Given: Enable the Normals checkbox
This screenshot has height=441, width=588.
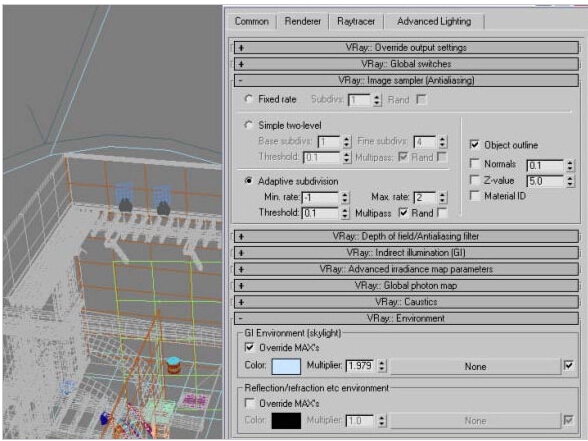Looking at the screenshot, I should [x=475, y=164].
